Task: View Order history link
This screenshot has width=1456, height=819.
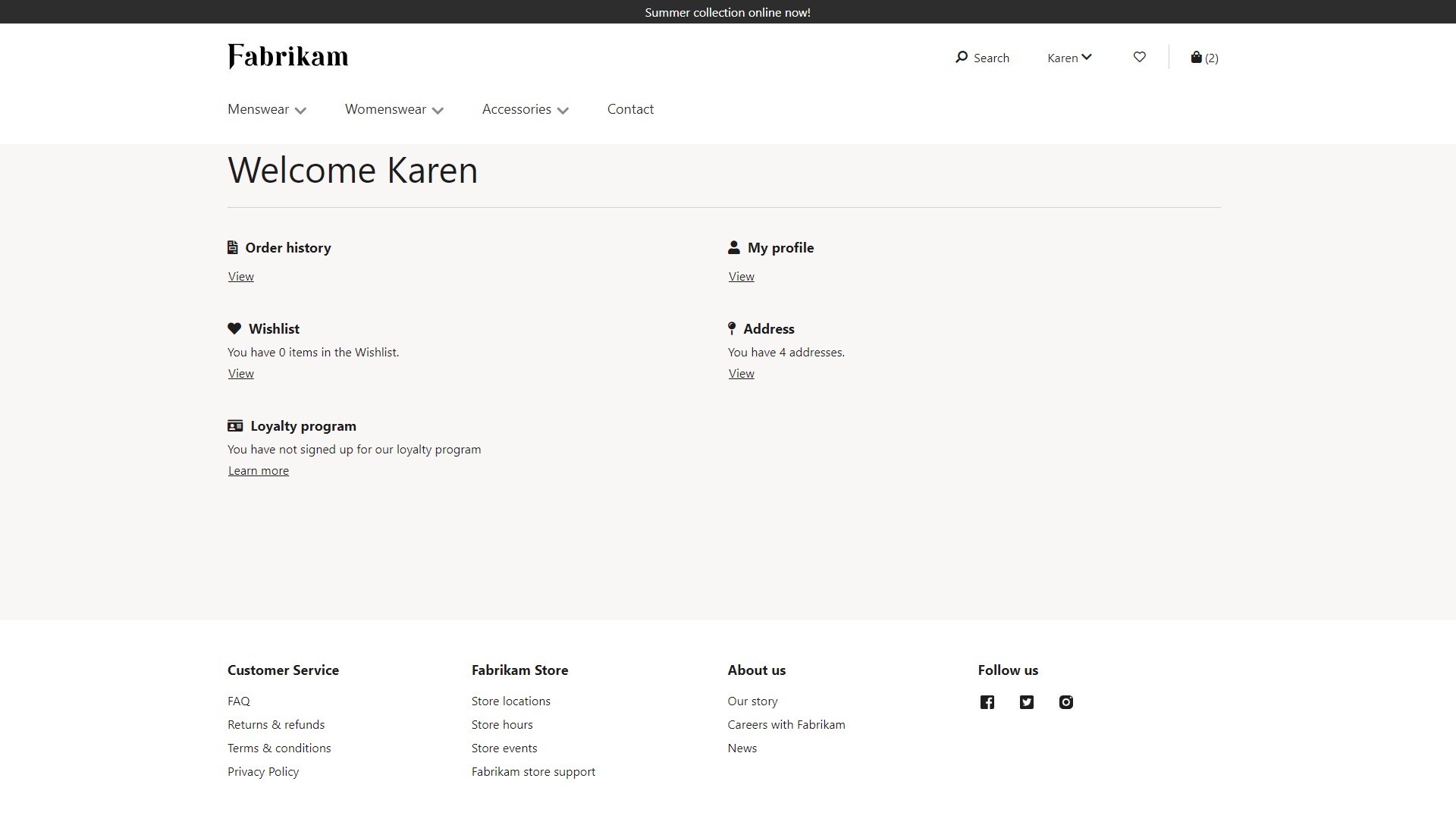Action: click(x=240, y=275)
